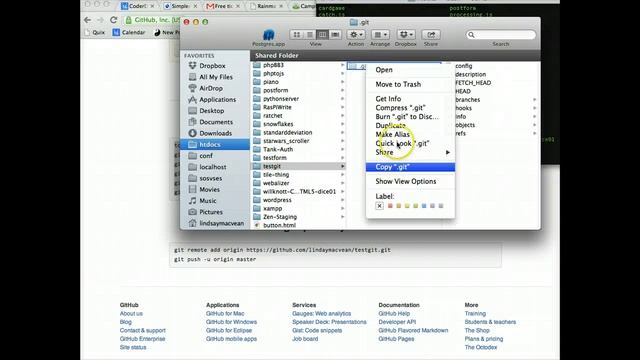Select the FETCH_HEAD file

[473, 83]
